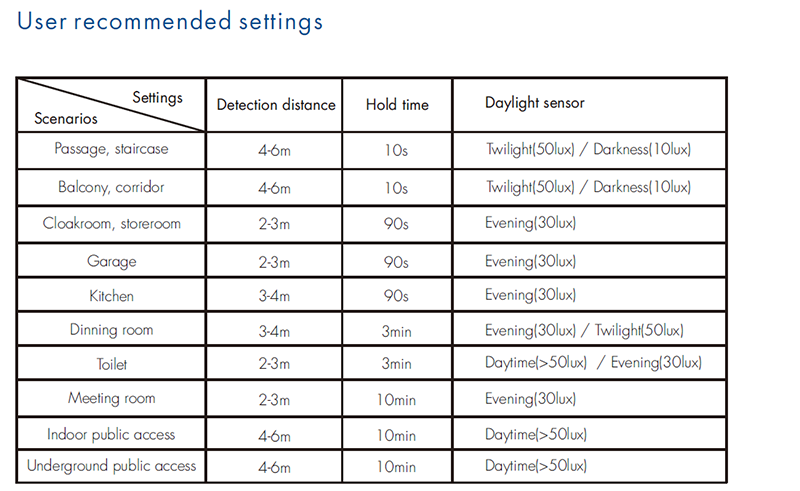The image size is (800, 491).
Task: Select the 'Meeting room' row label
Action: click(111, 398)
